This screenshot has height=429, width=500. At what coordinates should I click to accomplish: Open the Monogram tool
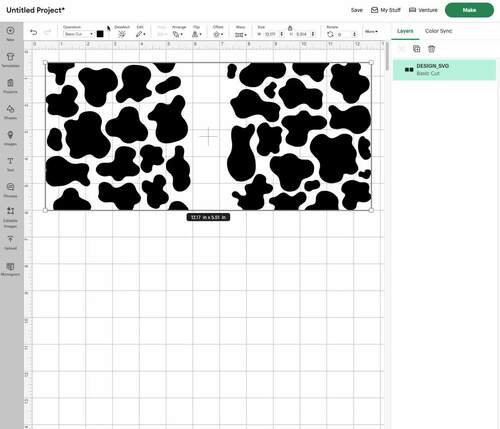[10, 269]
